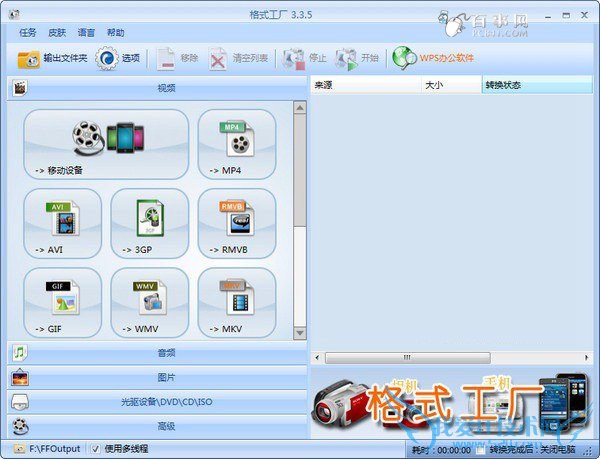
Task: Click the task list scroll right arrow
Action: click(587, 358)
